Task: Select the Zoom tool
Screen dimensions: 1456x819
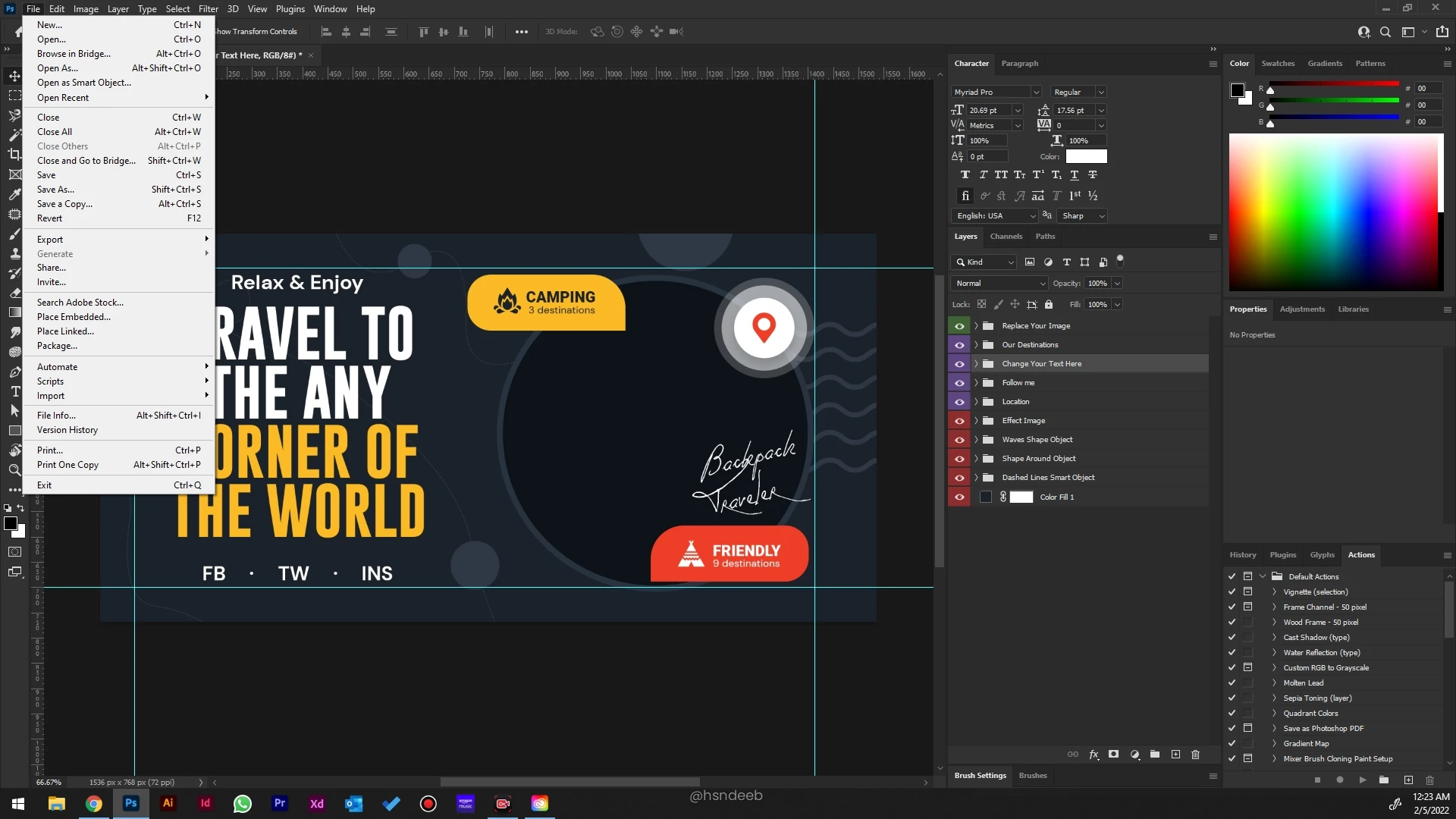Action: [x=14, y=470]
